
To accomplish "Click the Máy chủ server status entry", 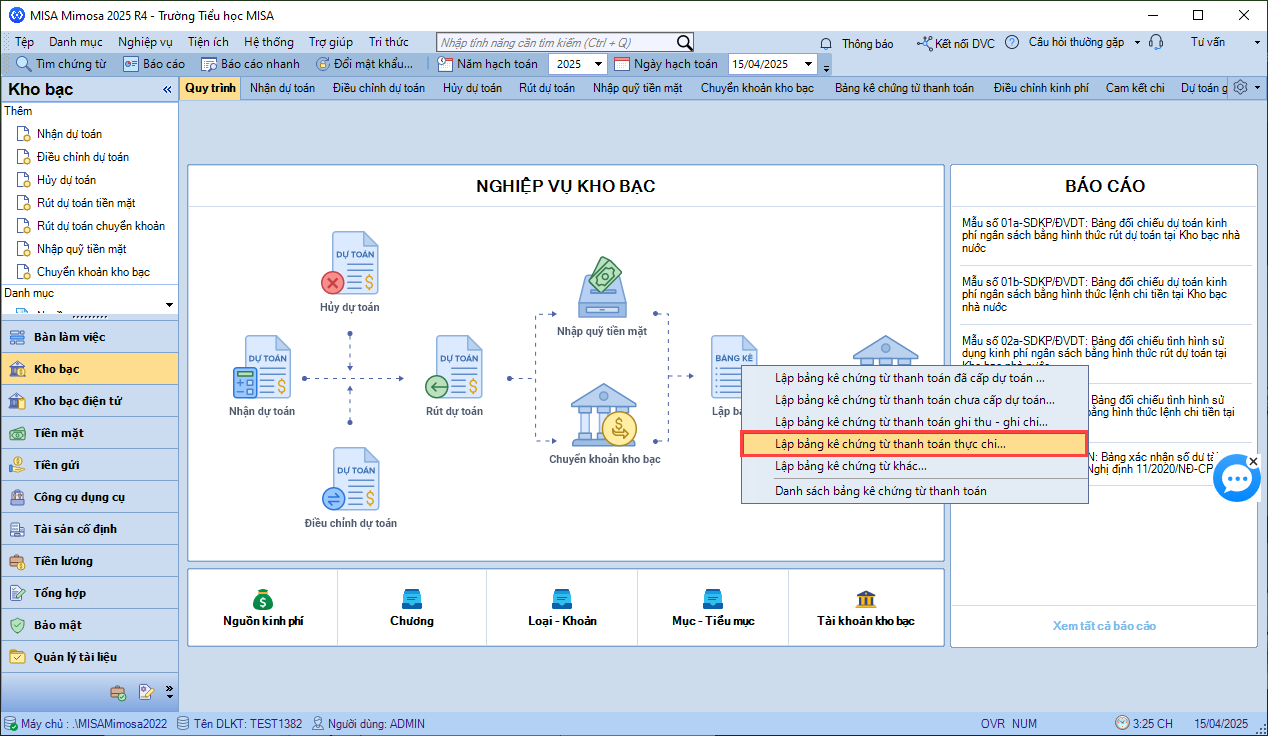I will tap(87, 724).
